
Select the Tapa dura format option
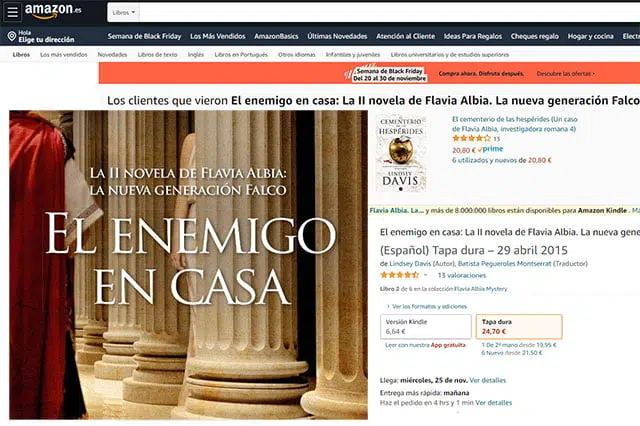click(519, 326)
